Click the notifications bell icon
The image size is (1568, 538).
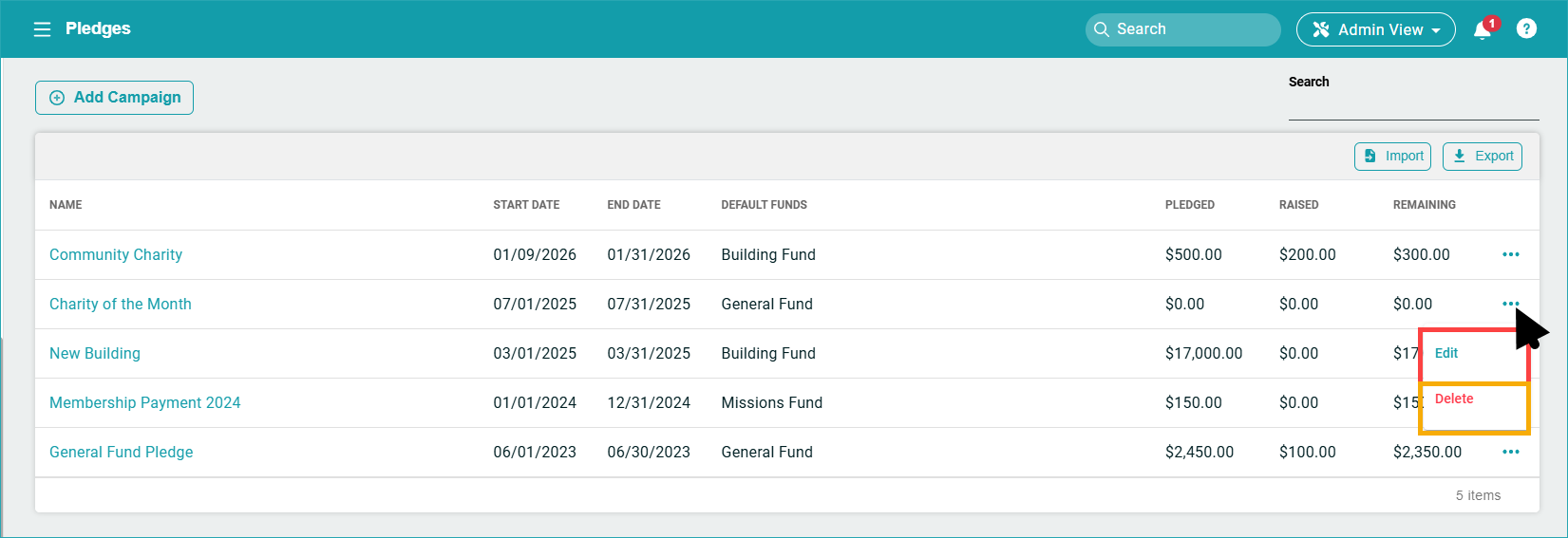1482,30
